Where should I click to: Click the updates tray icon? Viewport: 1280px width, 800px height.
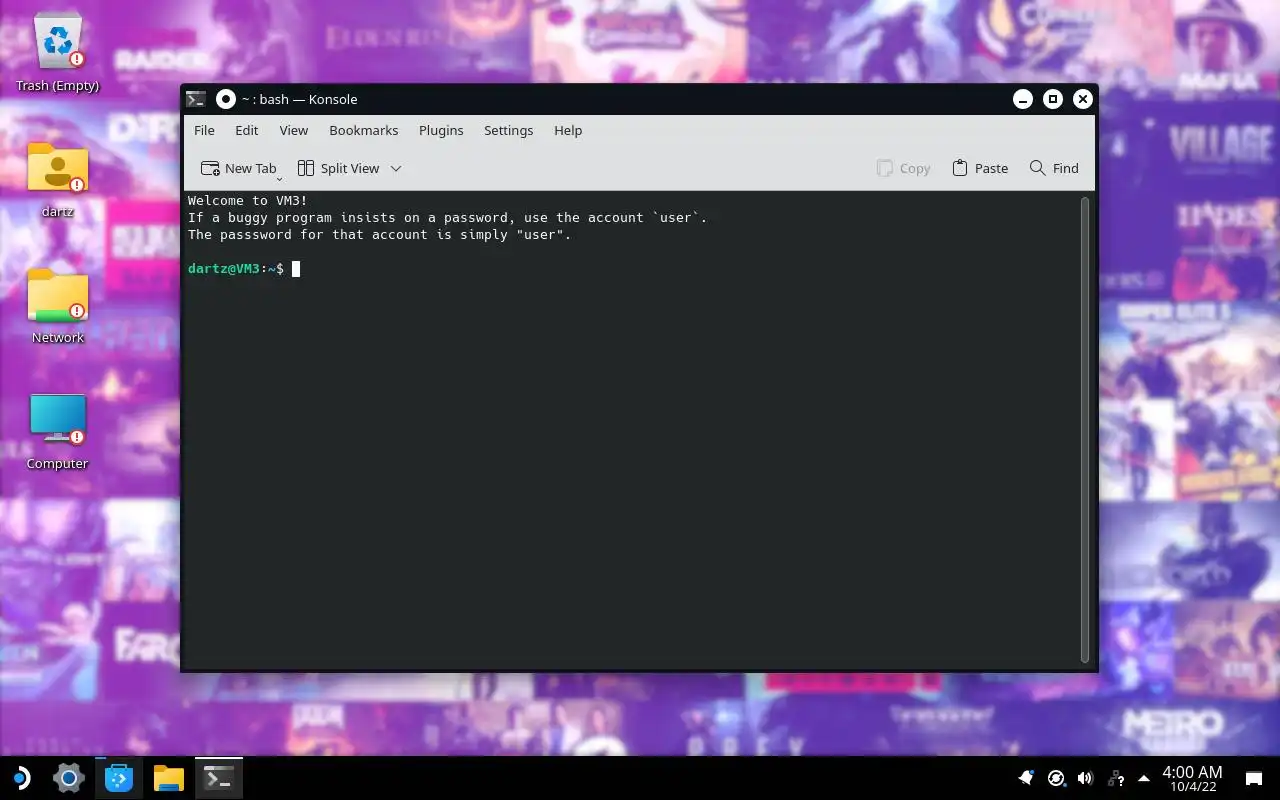1056,778
